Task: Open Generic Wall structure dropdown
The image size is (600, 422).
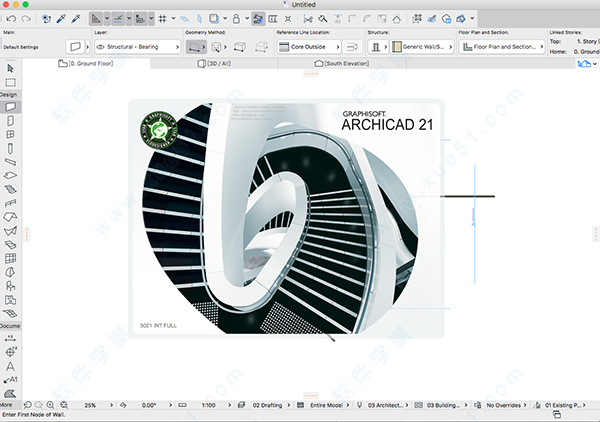Action: click(x=422, y=47)
